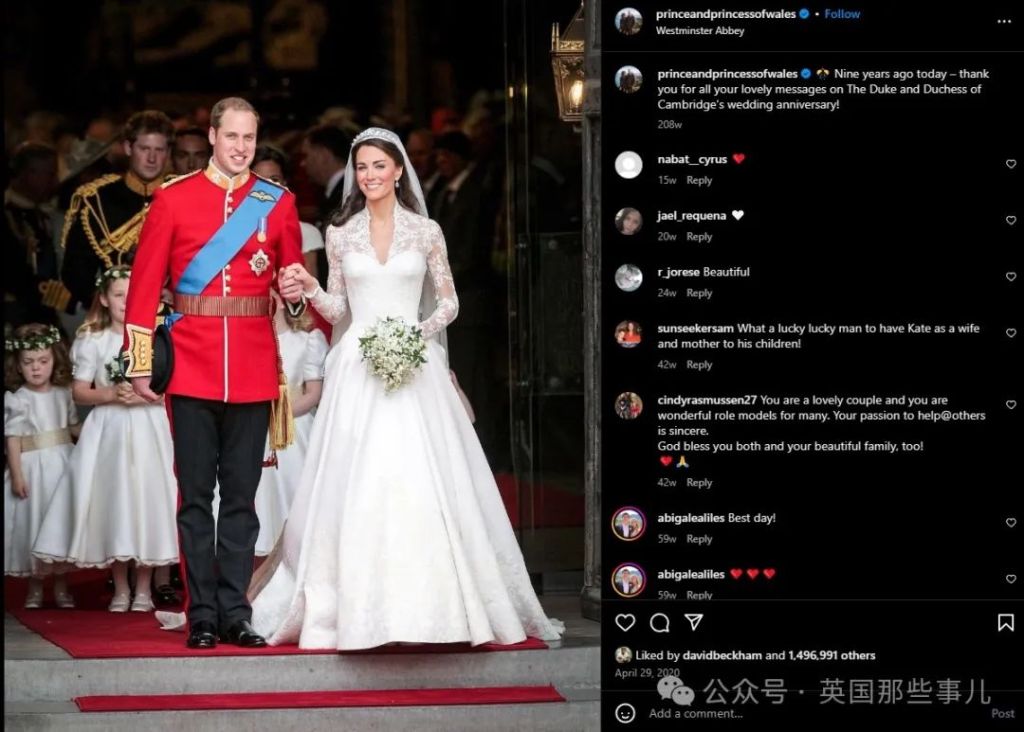
Task: Like the post with heart icon
Action: click(x=625, y=622)
